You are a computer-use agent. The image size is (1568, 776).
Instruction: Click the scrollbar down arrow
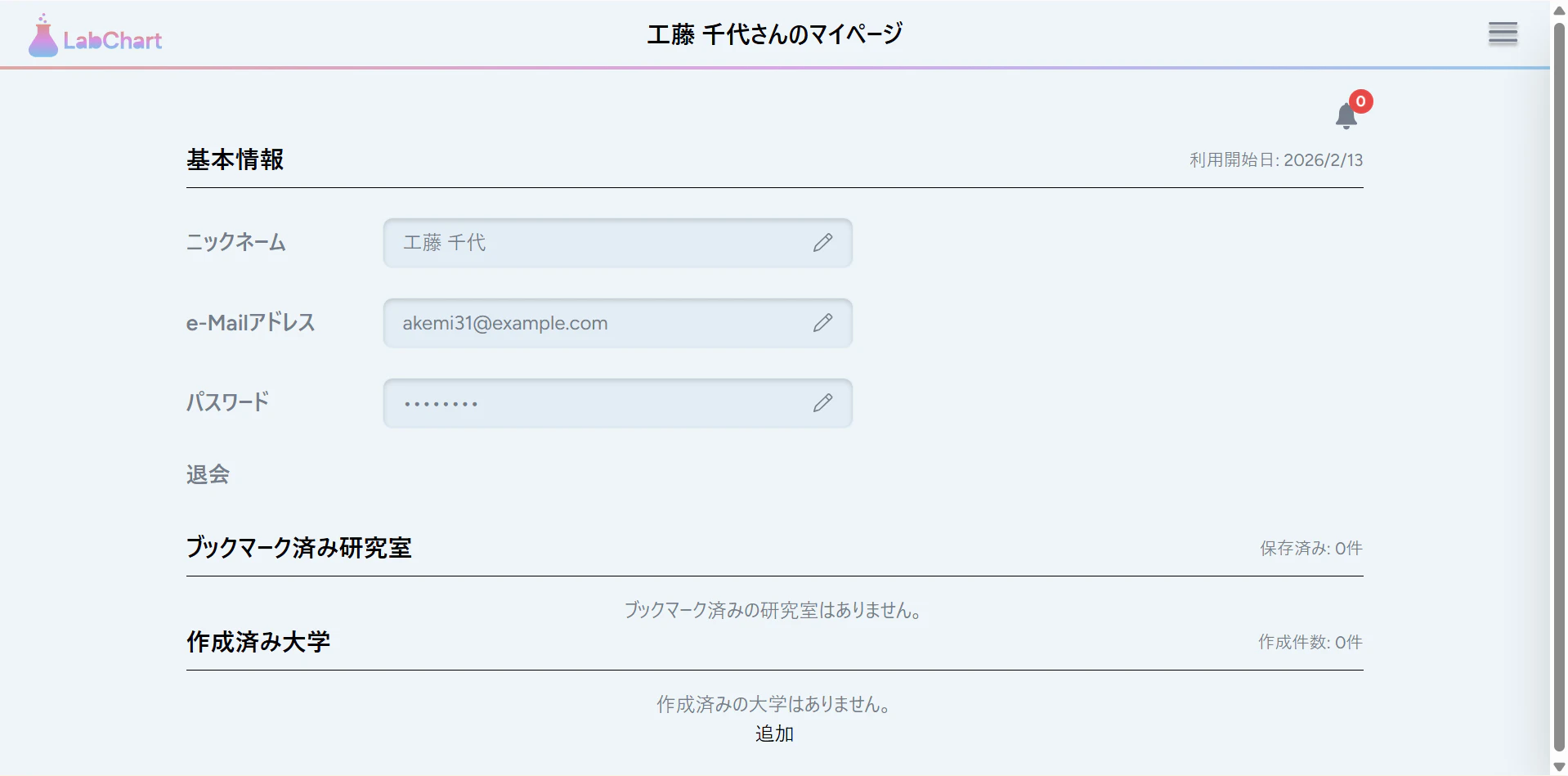pos(1559,767)
